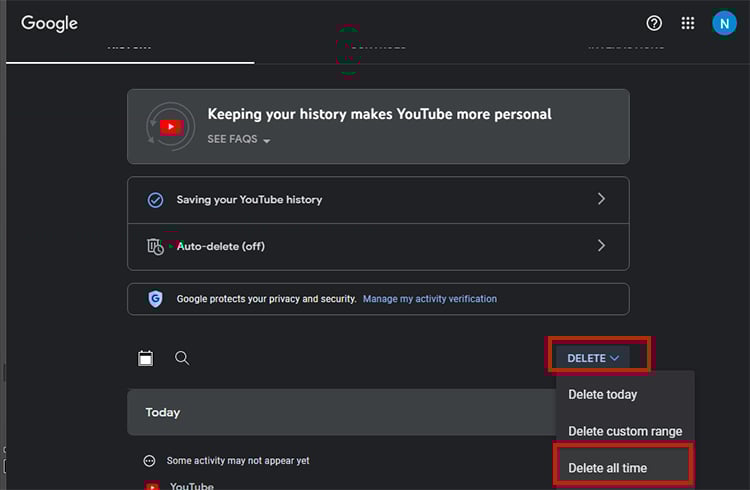Click the YouTube history banner icon
Image resolution: width=750 pixels, height=490 pixels.
click(x=170, y=126)
